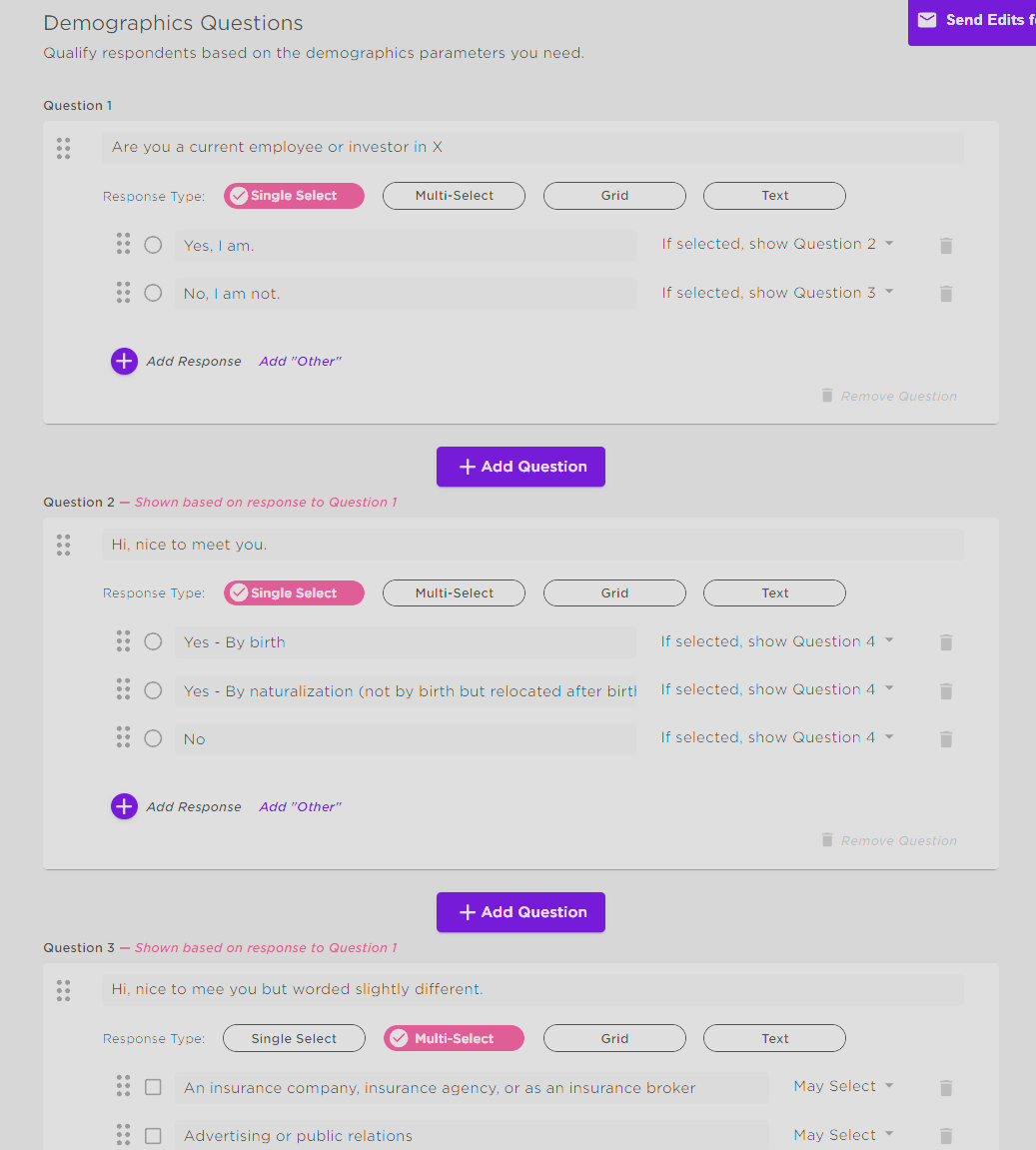Check the "An insurance company" checkbox
1036x1150 pixels.
tap(153, 1087)
